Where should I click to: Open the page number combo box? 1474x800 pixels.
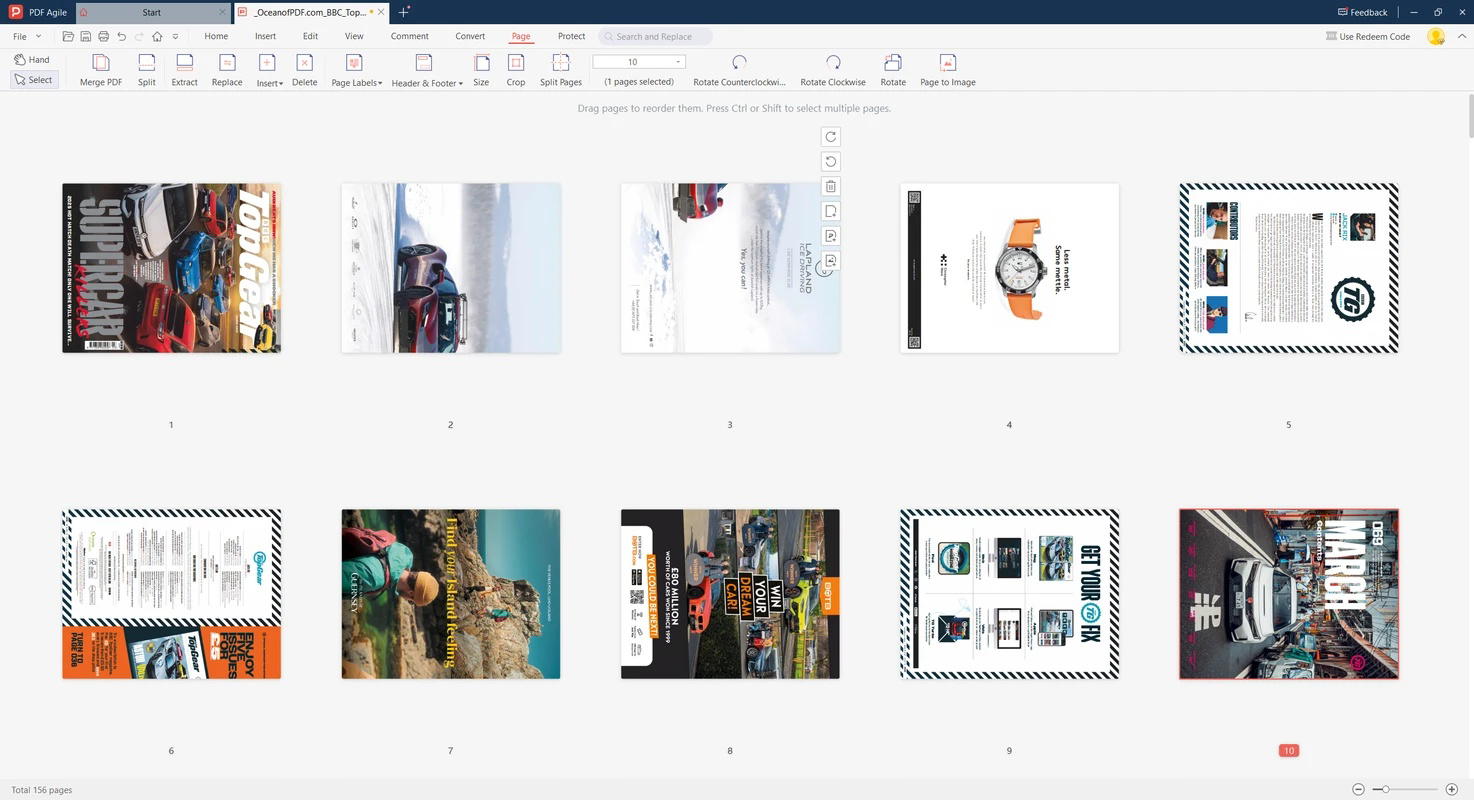pos(639,62)
